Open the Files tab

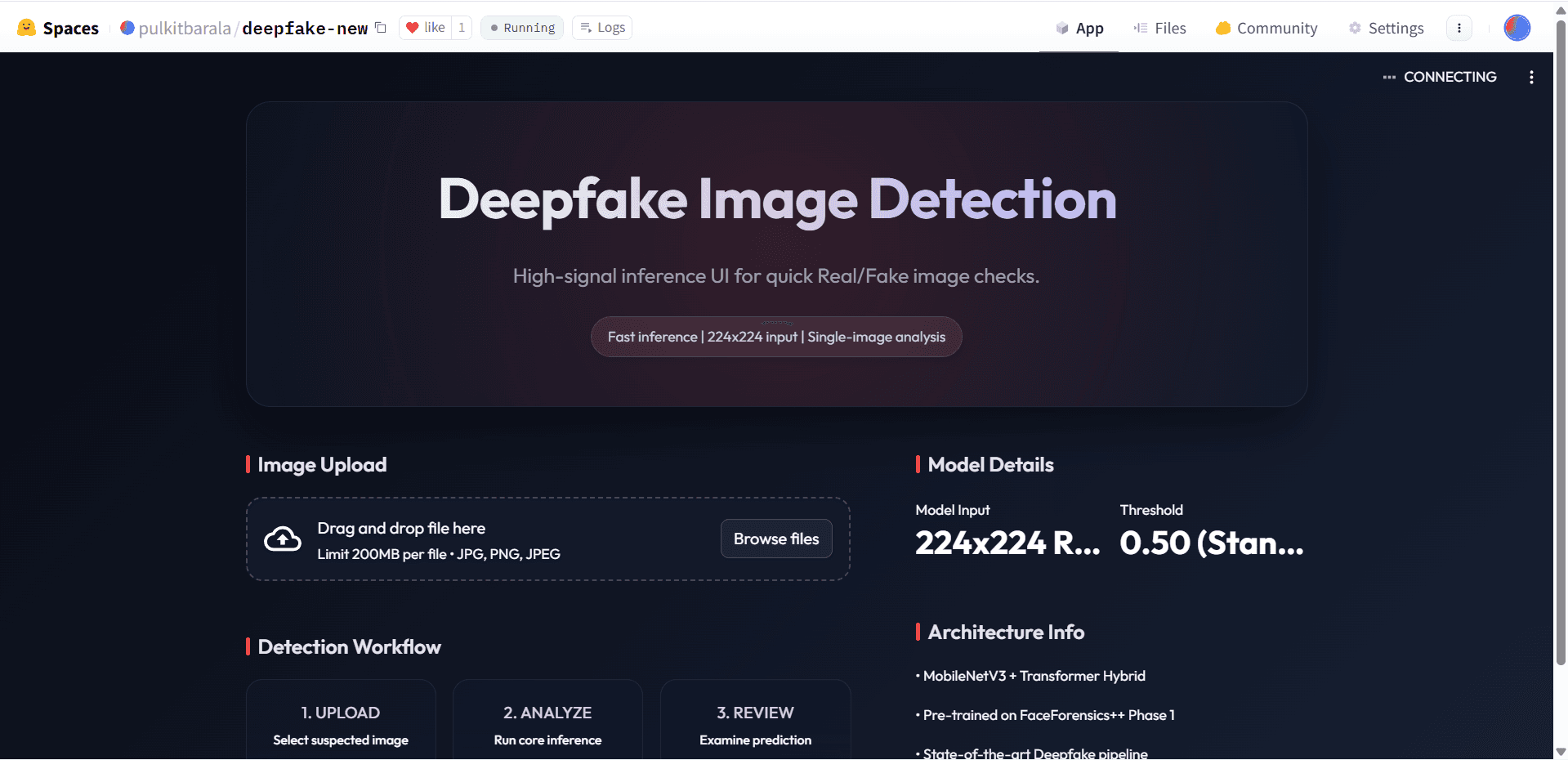(x=1159, y=28)
